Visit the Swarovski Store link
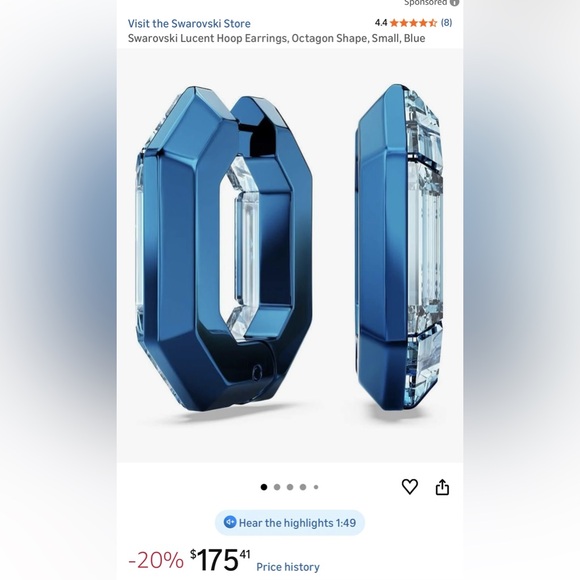 click(x=189, y=24)
